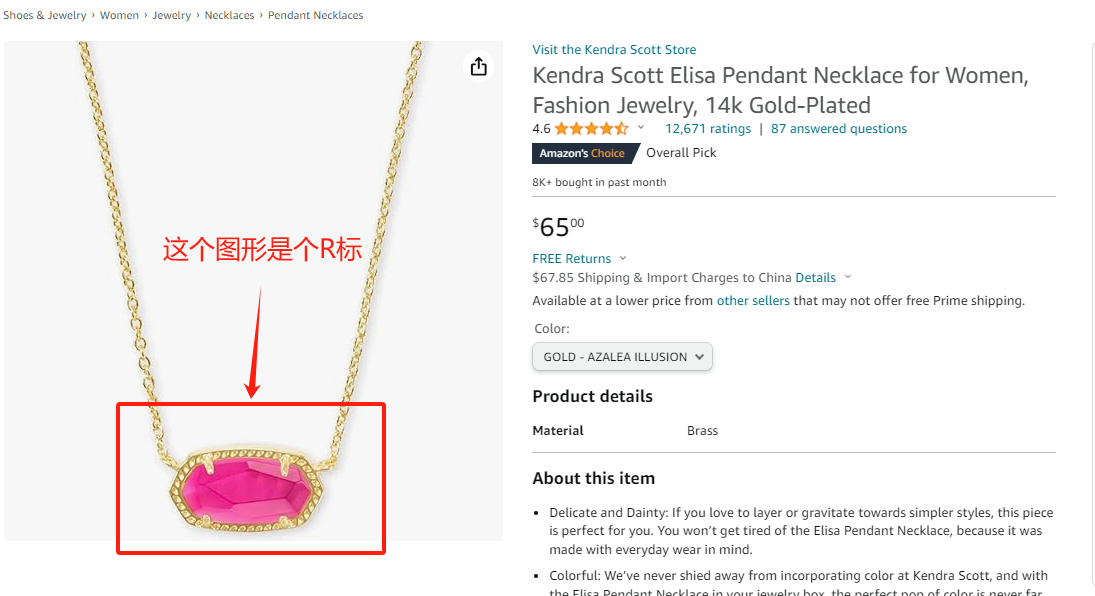View the 87 answered questions link
This screenshot has height=596, width=1095.
pos(838,129)
